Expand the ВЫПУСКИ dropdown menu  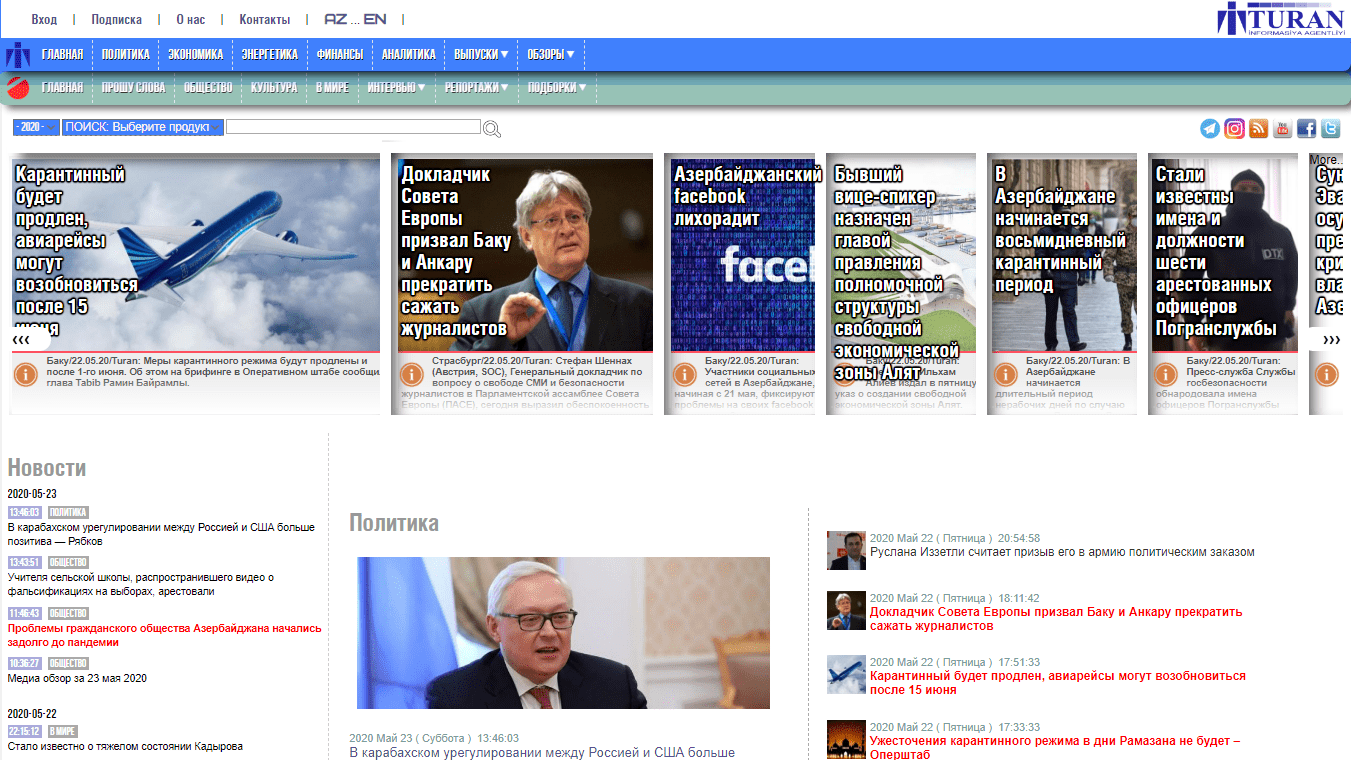(x=481, y=54)
